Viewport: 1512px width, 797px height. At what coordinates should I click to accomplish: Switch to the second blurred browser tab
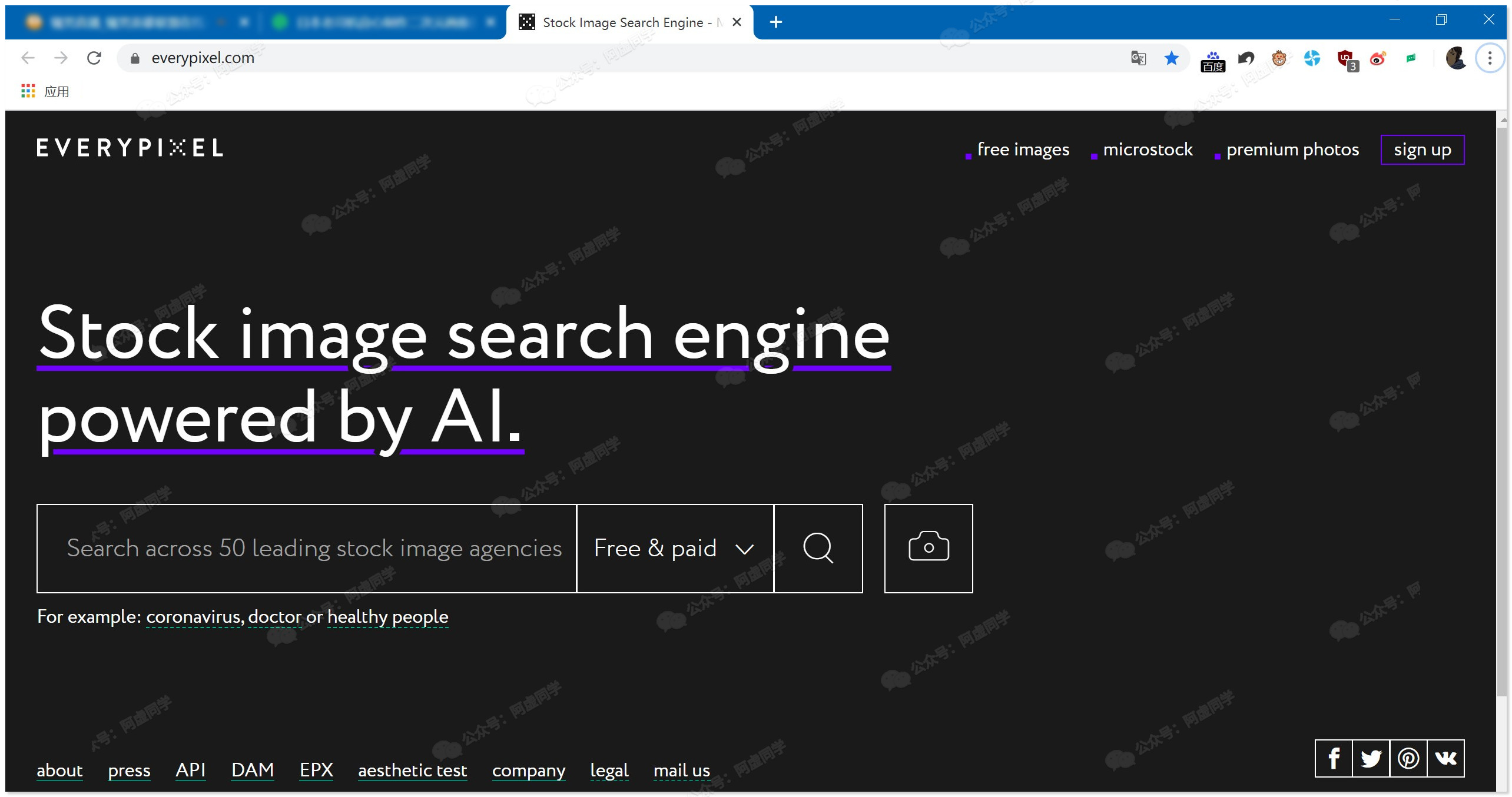(x=384, y=22)
